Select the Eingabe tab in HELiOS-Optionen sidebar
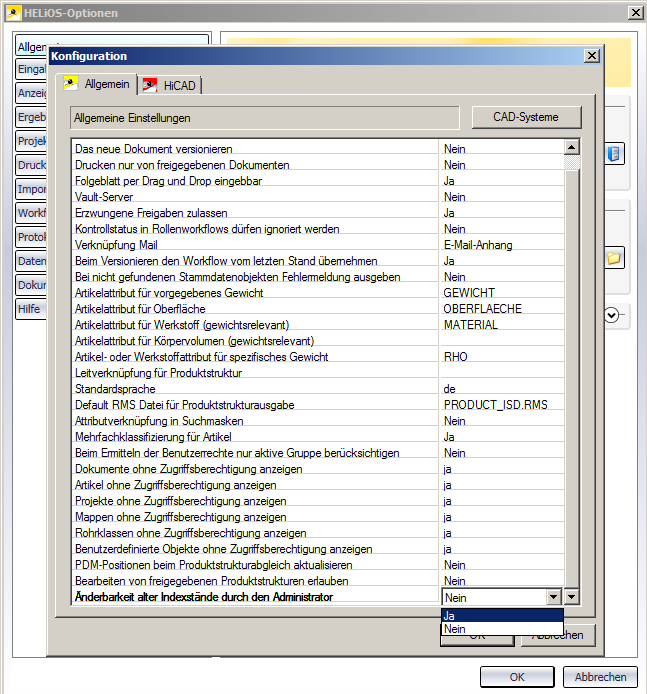Screen dimensions: 647x694 (31, 69)
